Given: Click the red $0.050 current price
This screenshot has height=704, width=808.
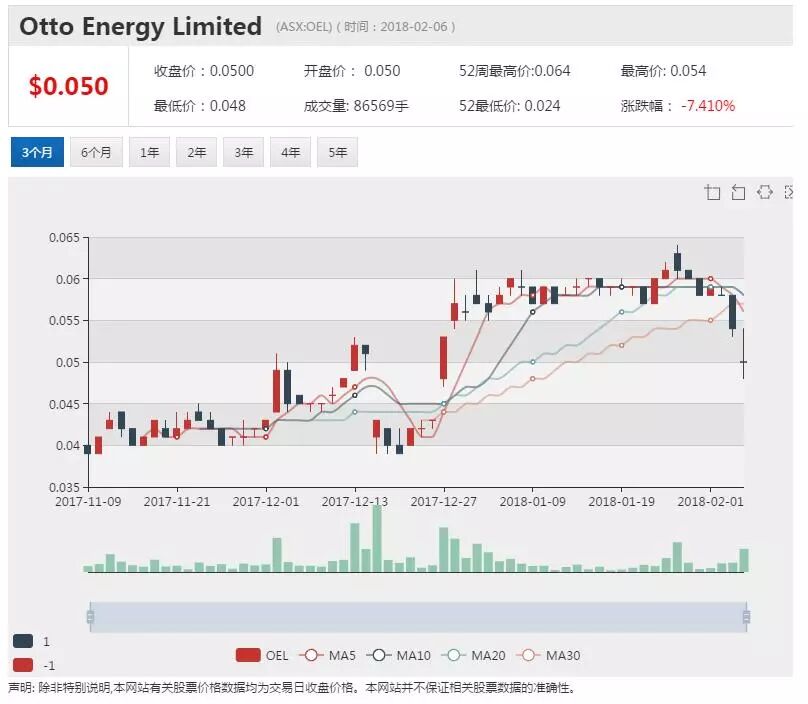Looking at the screenshot, I should pyautogui.click(x=69, y=86).
